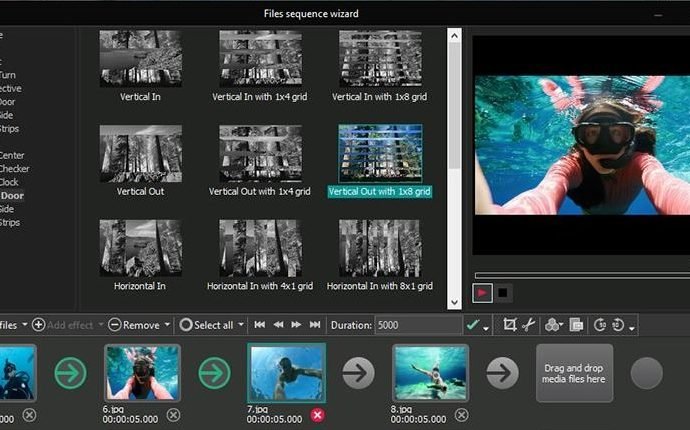Click the copy overlay pages icon
This screenshot has height=430, width=690.
click(576, 325)
